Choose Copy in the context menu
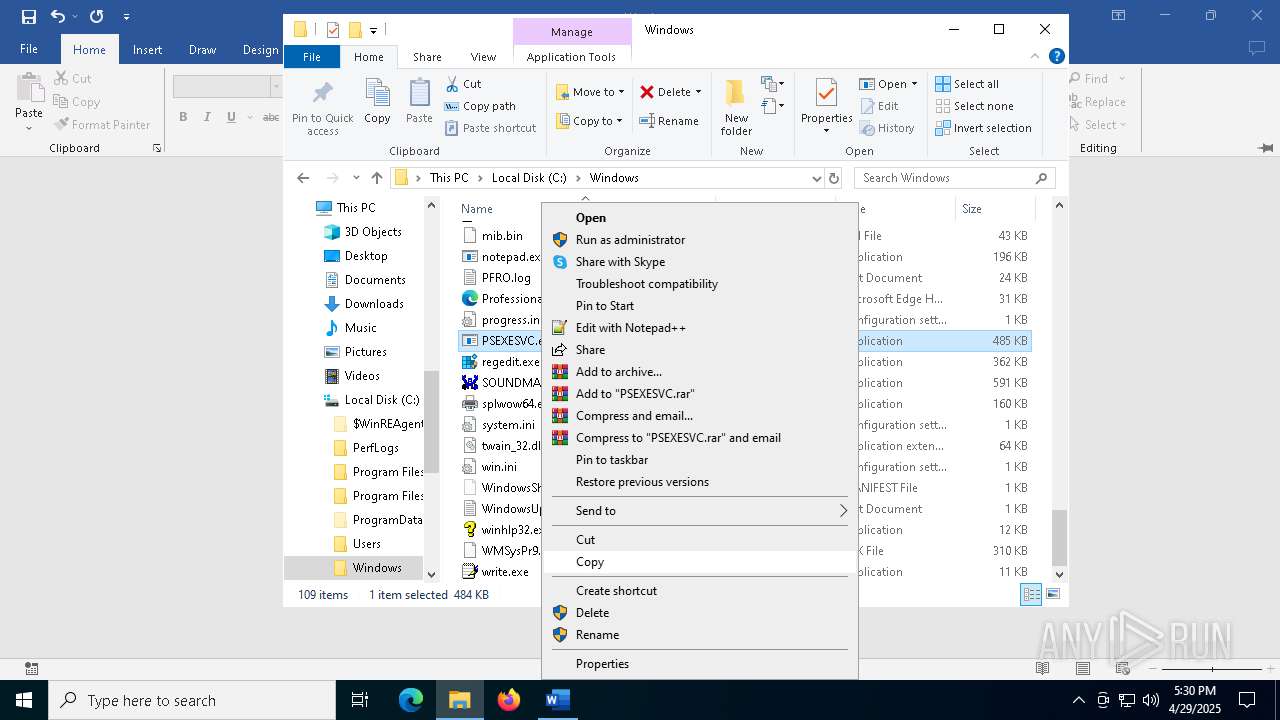1280x720 pixels. click(x=700, y=562)
